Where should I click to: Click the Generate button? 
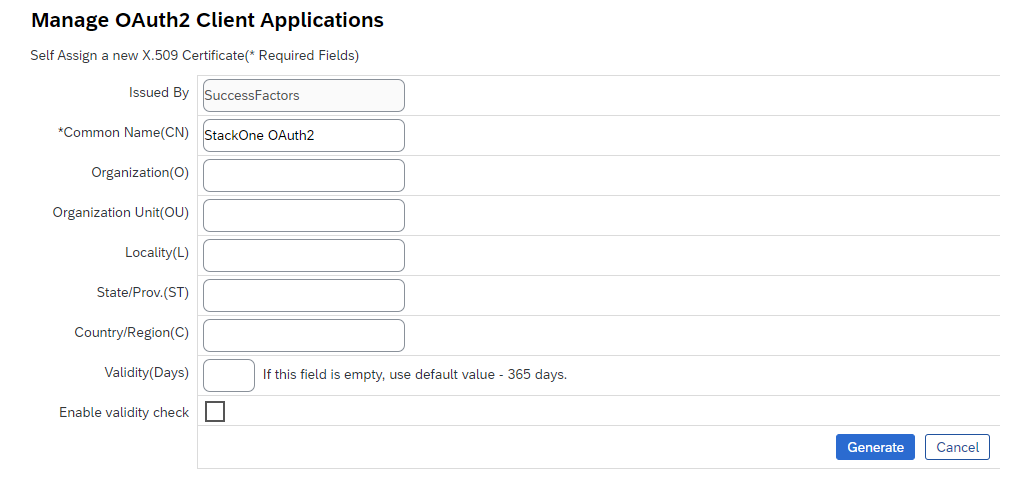coord(875,447)
